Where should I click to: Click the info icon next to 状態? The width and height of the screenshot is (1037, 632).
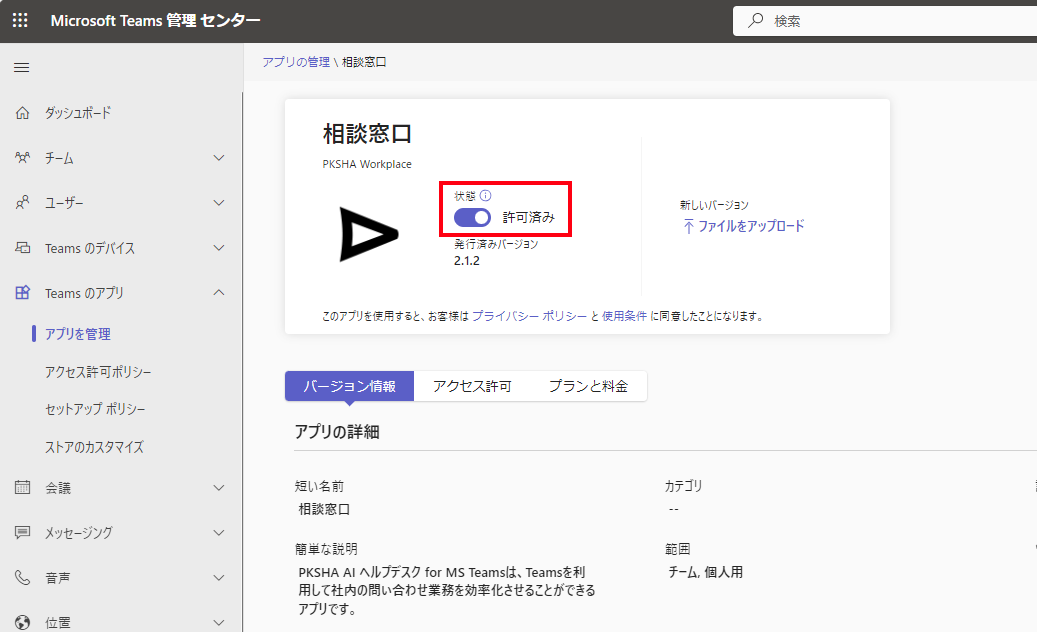coord(485,196)
